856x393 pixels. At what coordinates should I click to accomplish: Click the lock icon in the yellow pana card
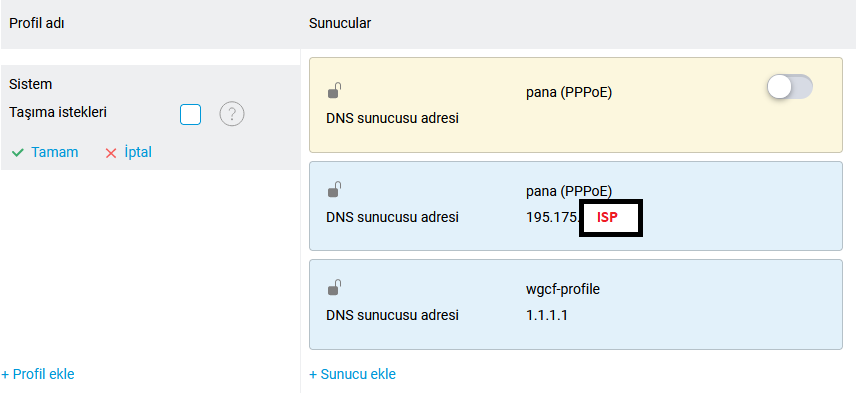[x=335, y=91]
